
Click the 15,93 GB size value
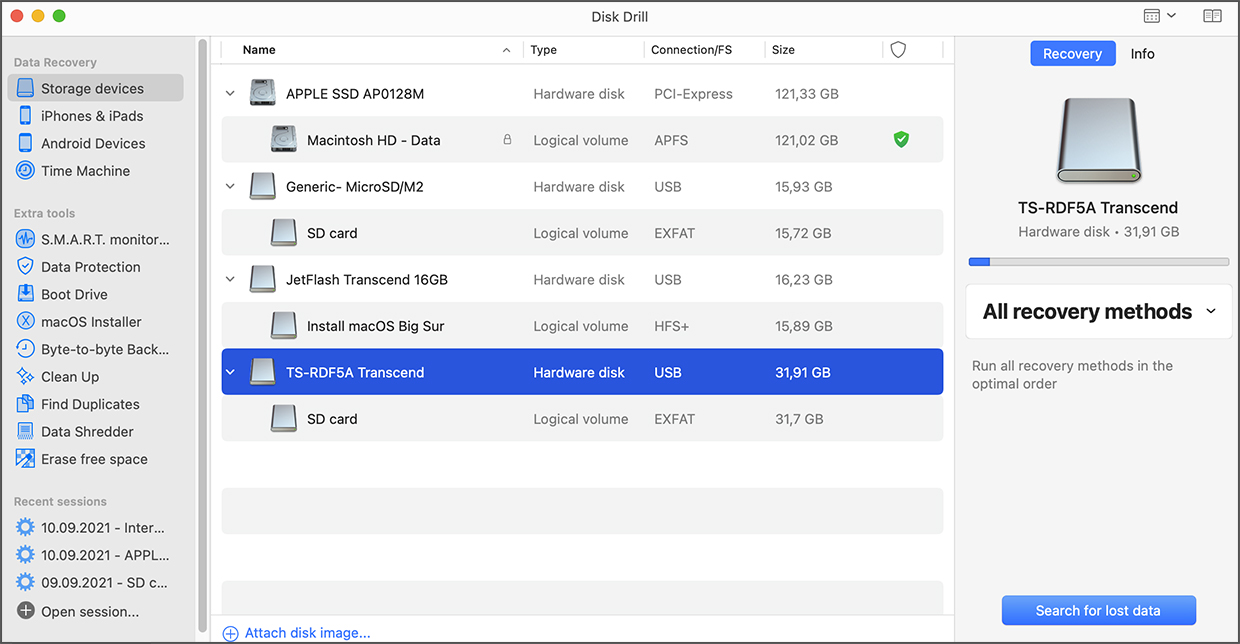[x=803, y=187]
